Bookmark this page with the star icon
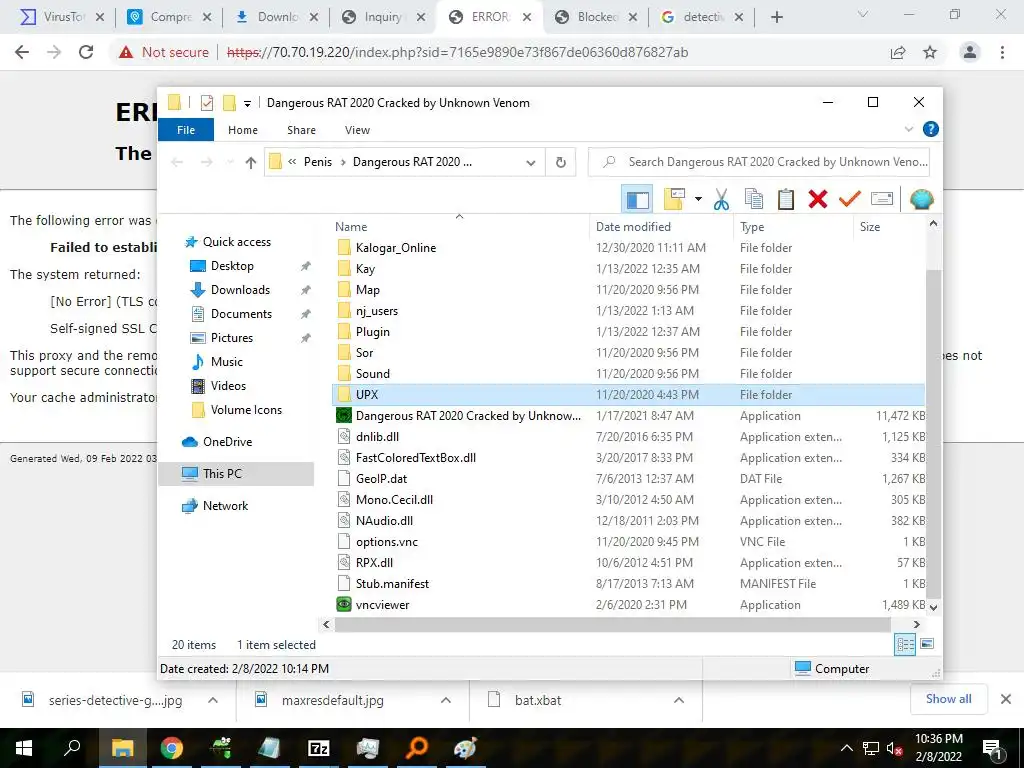The width and height of the screenshot is (1024, 768). coord(930,52)
